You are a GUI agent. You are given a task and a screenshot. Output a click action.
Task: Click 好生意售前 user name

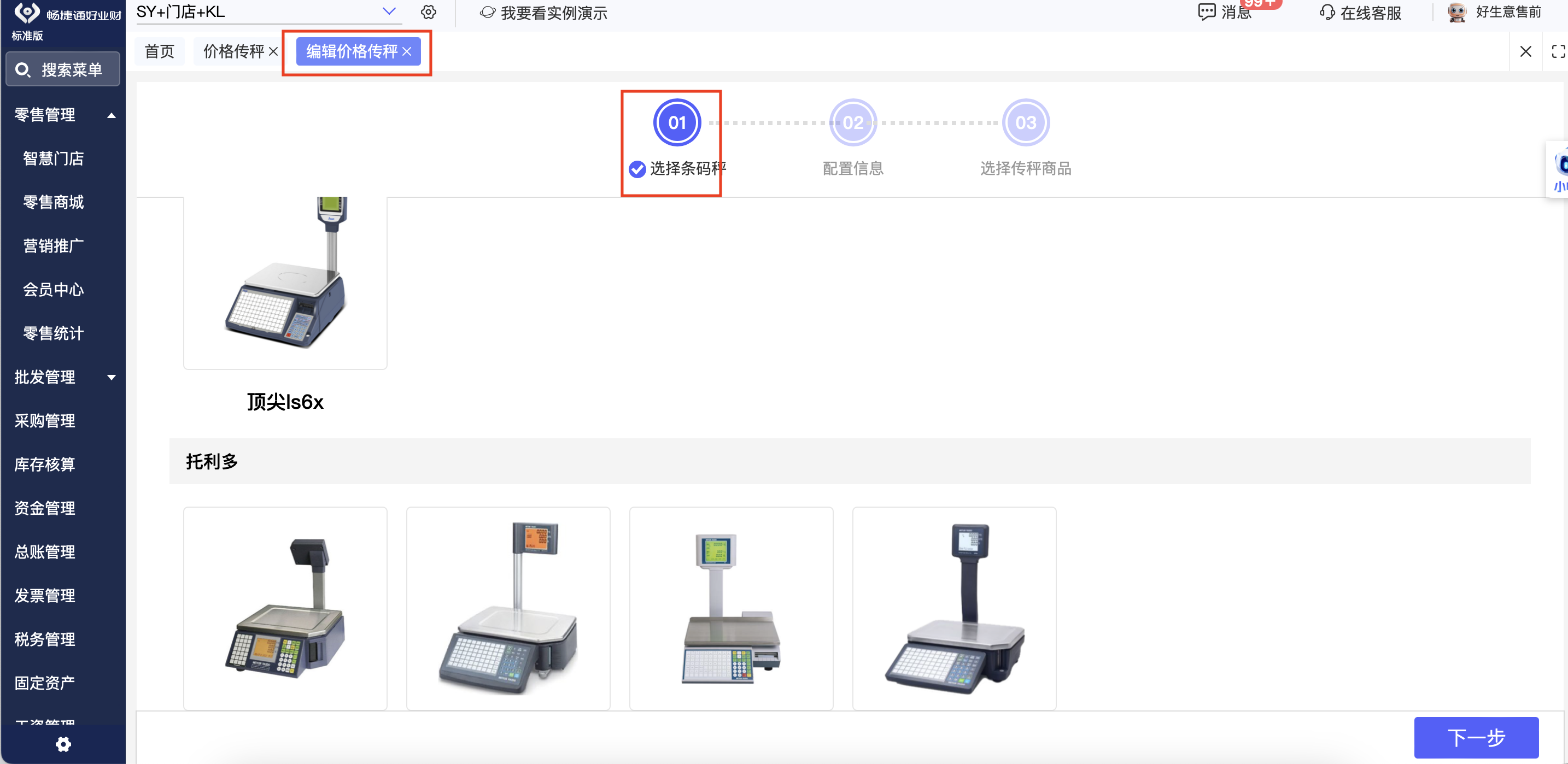click(1508, 12)
